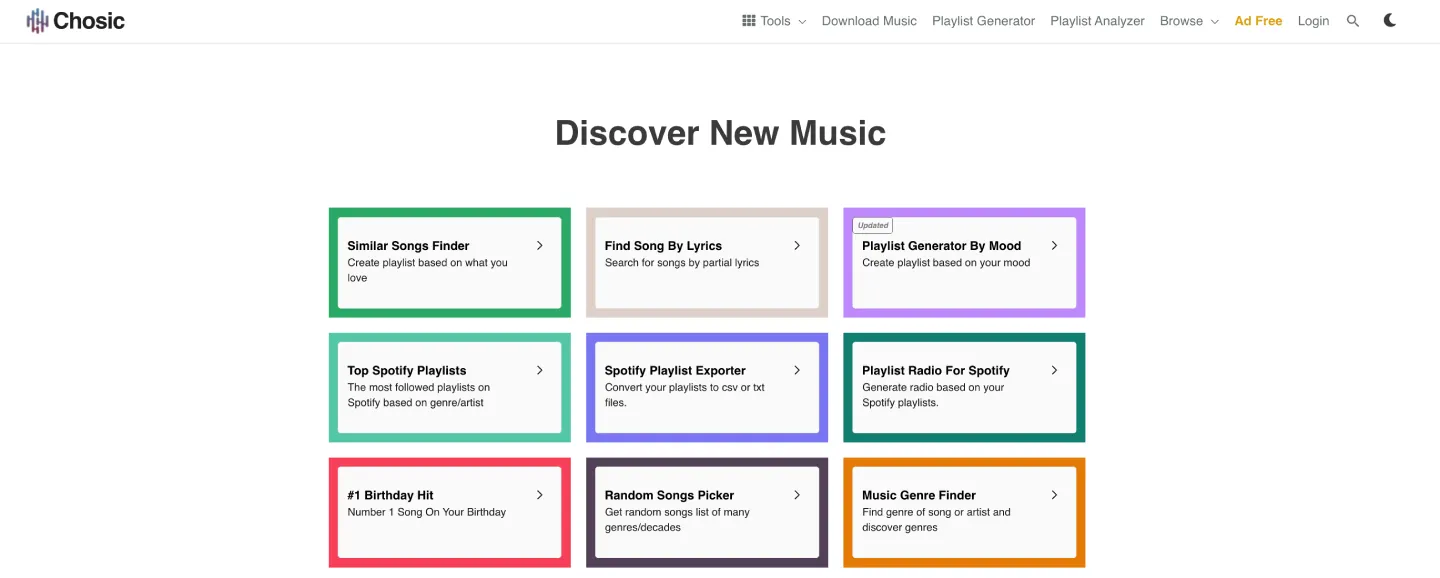
Task: Click 'Search for songs by partial lyrics' text
Action: pos(682,263)
